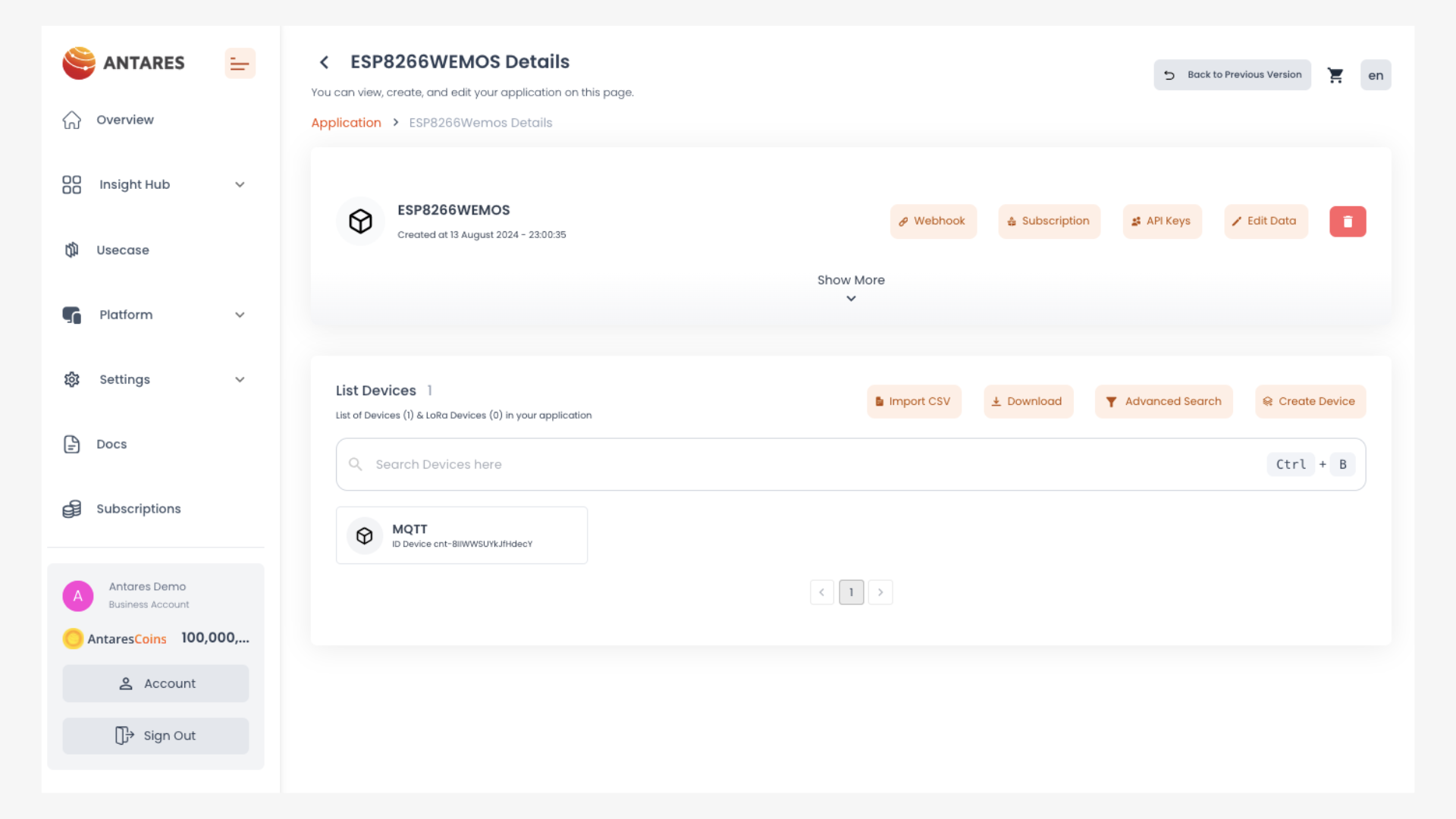Screen dimensions: 1456x819
Task: Open the shopping cart
Action: (1335, 75)
